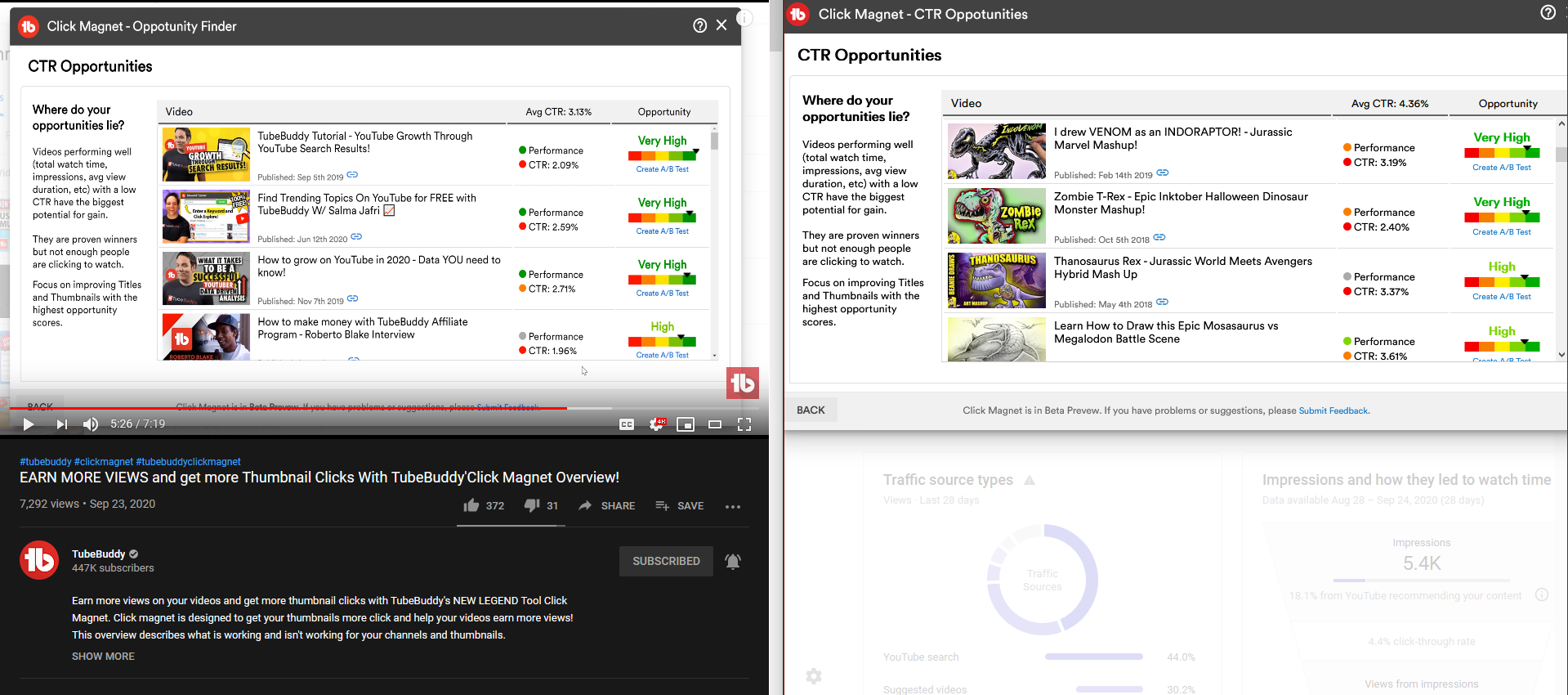Open link icon beside Jun 12th 2020 date
This screenshot has height=695, width=1568.
(x=356, y=237)
